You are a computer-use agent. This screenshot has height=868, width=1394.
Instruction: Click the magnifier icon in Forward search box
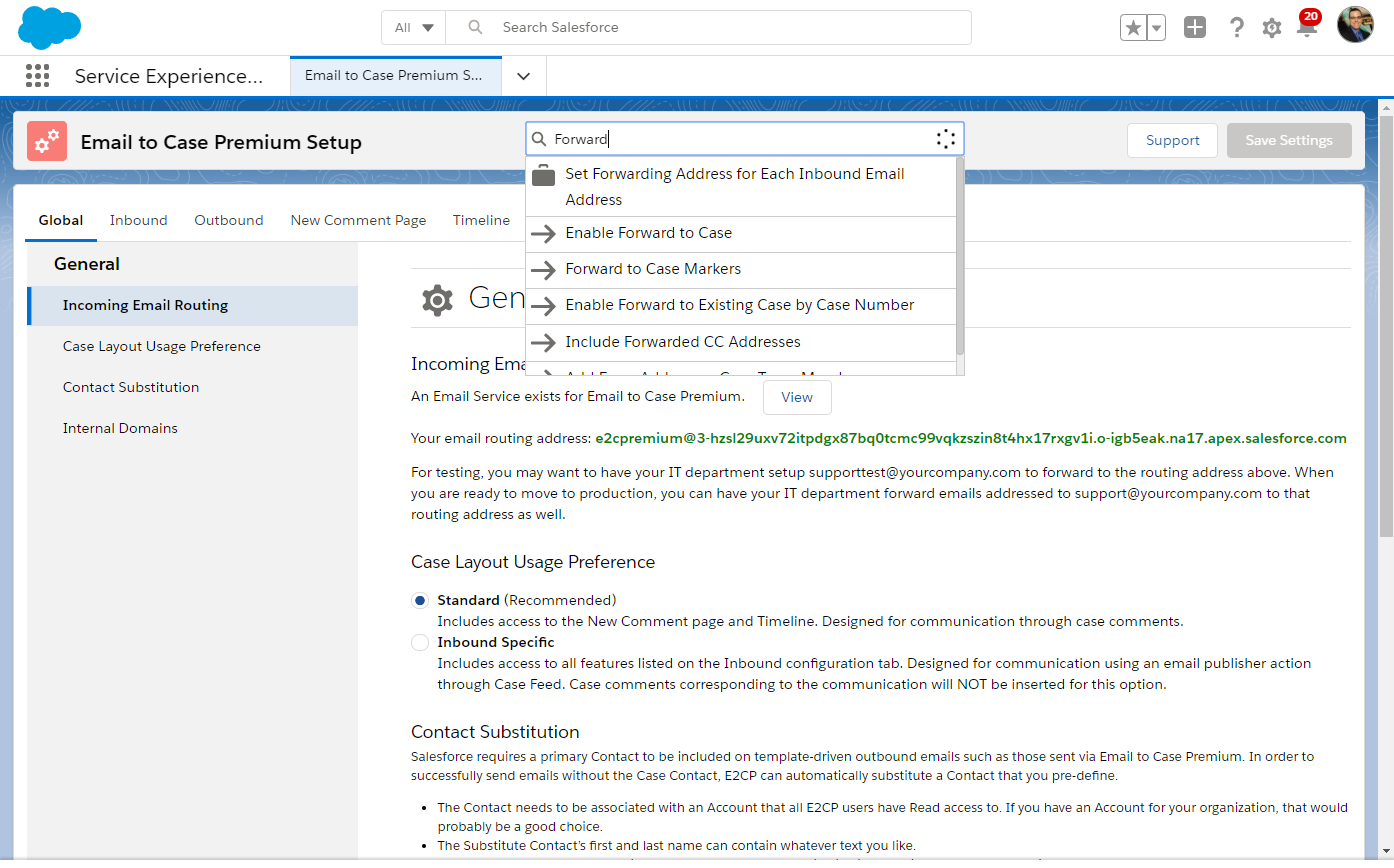pyautogui.click(x=539, y=139)
